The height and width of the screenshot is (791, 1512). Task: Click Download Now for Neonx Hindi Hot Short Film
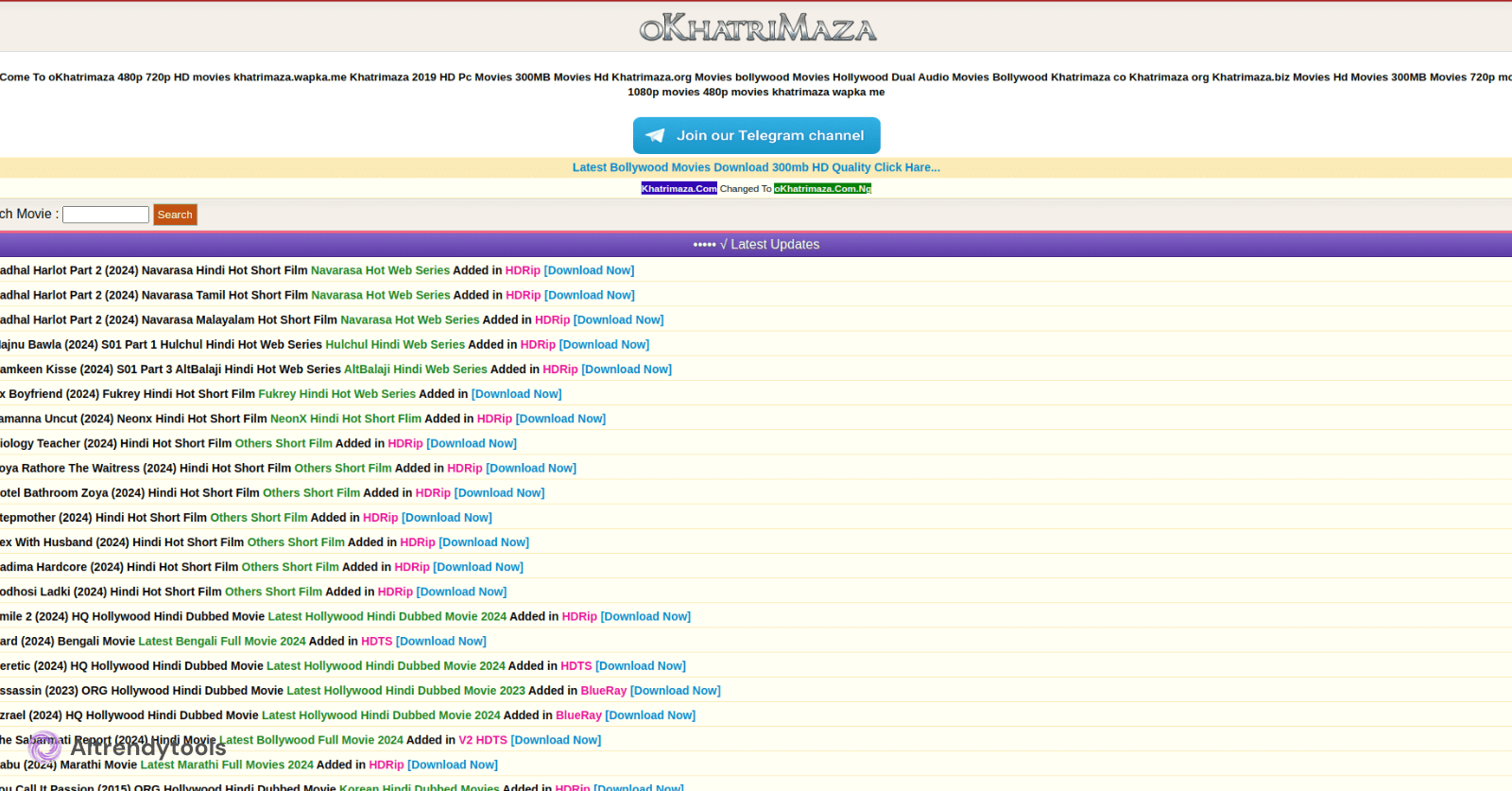click(x=560, y=419)
